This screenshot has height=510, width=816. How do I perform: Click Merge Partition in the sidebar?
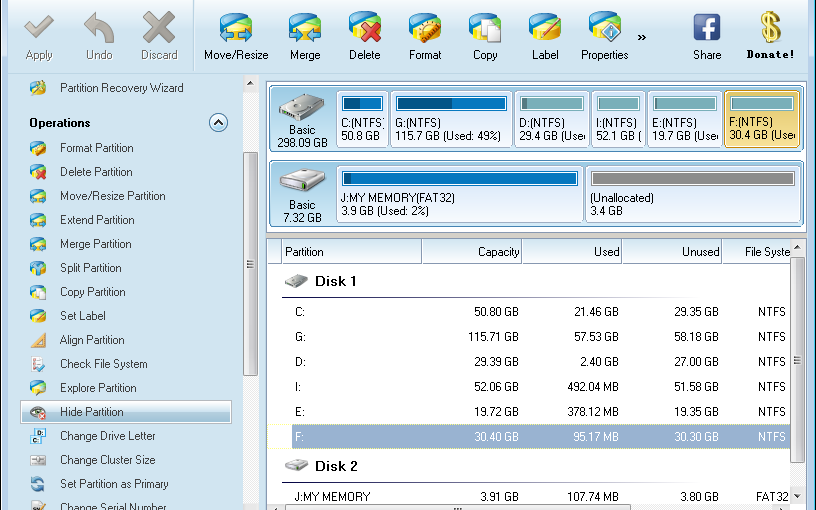[80, 244]
